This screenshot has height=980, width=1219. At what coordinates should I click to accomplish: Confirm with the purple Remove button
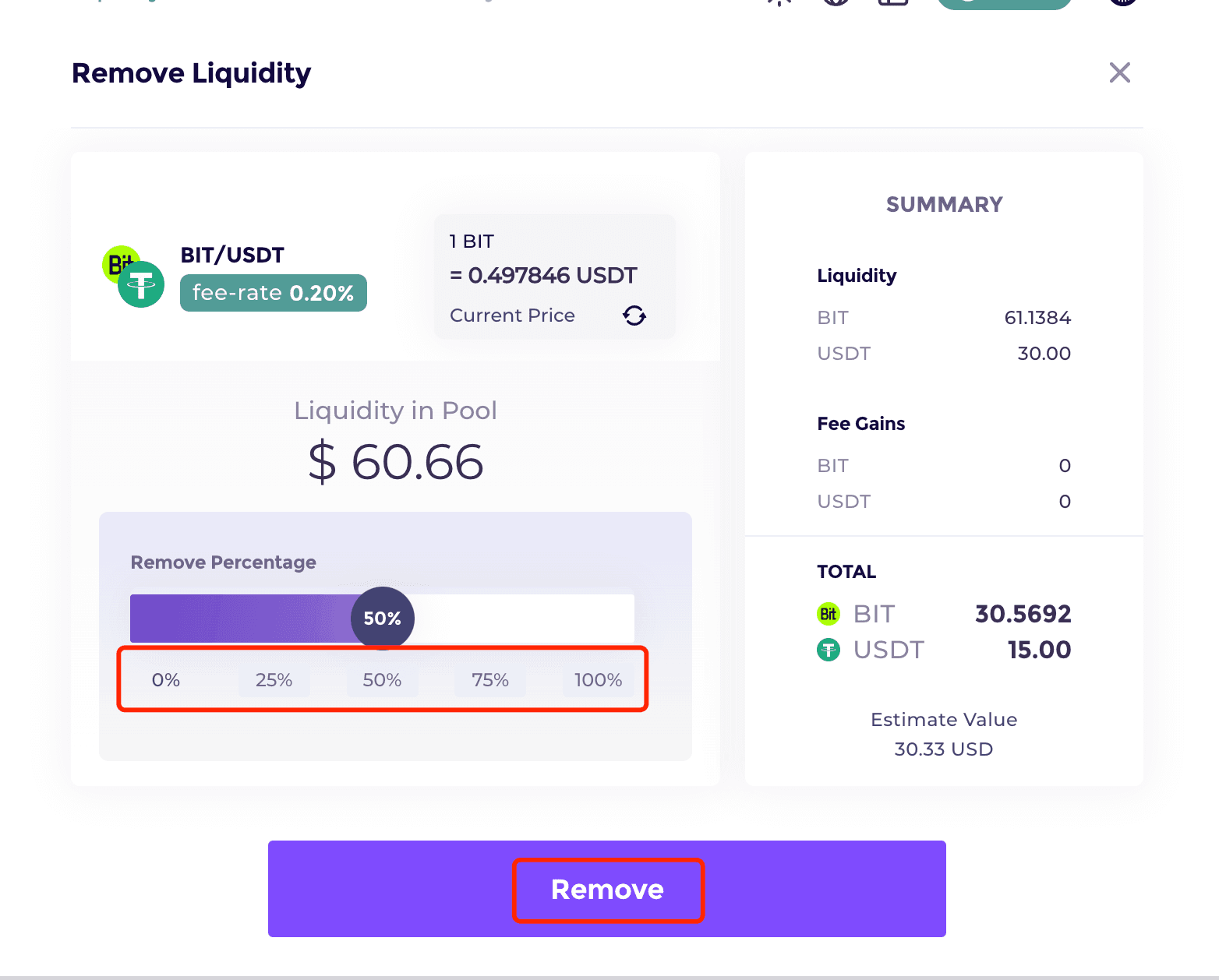click(x=607, y=889)
